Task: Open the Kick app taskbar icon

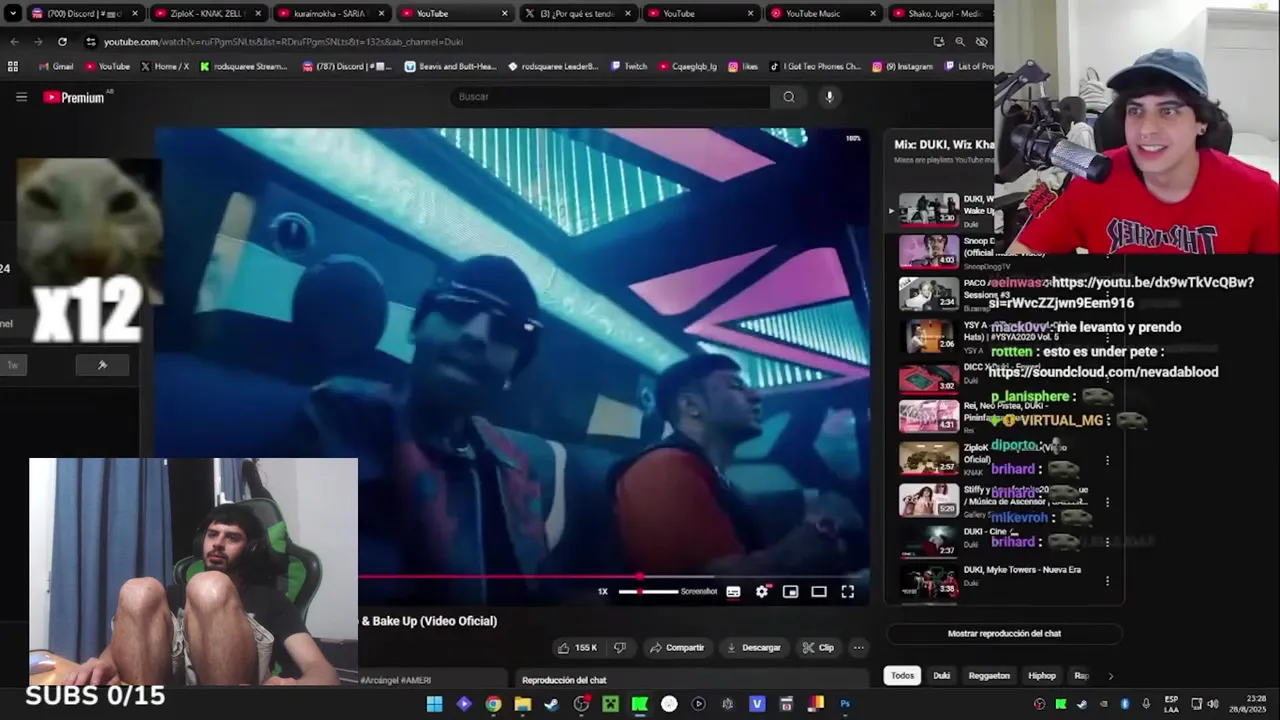Action: pos(639,704)
